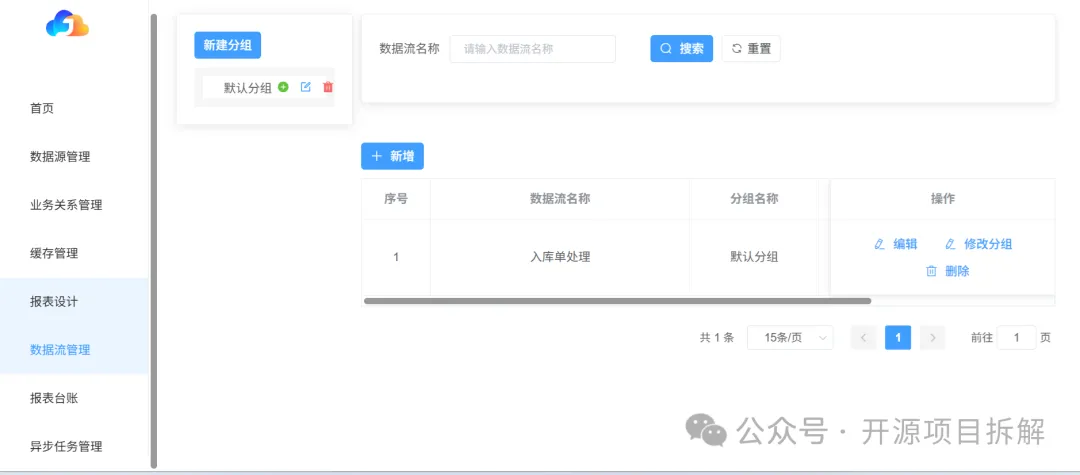The width and height of the screenshot is (1080, 475).
Task: Focus the 数据流名称 search input
Action: click(x=532, y=49)
